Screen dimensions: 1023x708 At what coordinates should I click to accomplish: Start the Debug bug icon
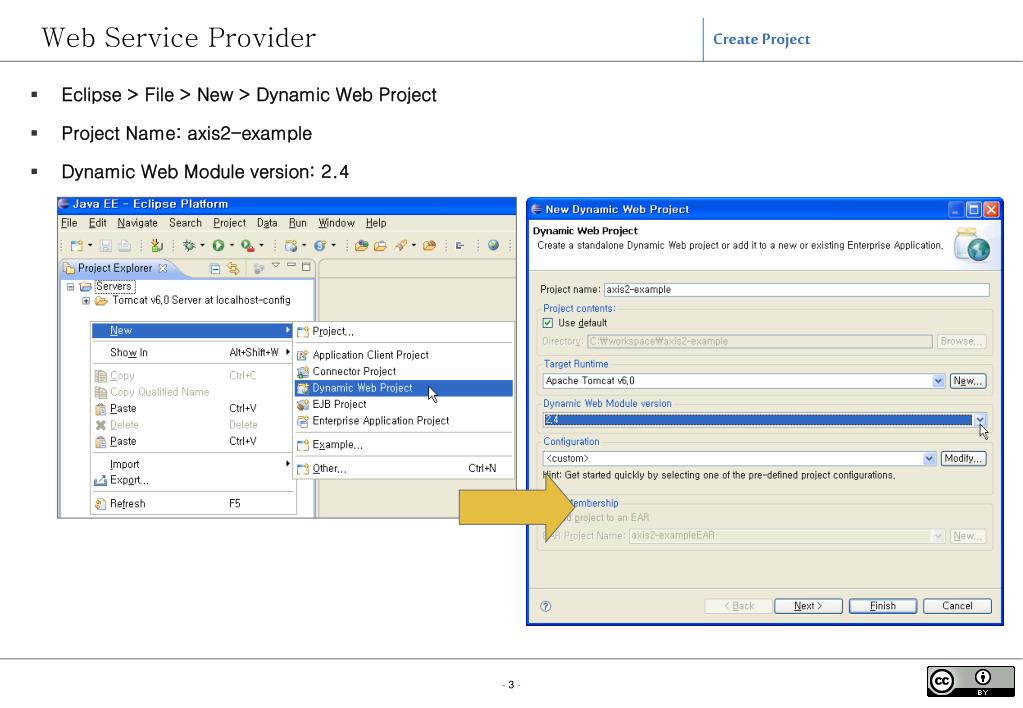coord(189,246)
